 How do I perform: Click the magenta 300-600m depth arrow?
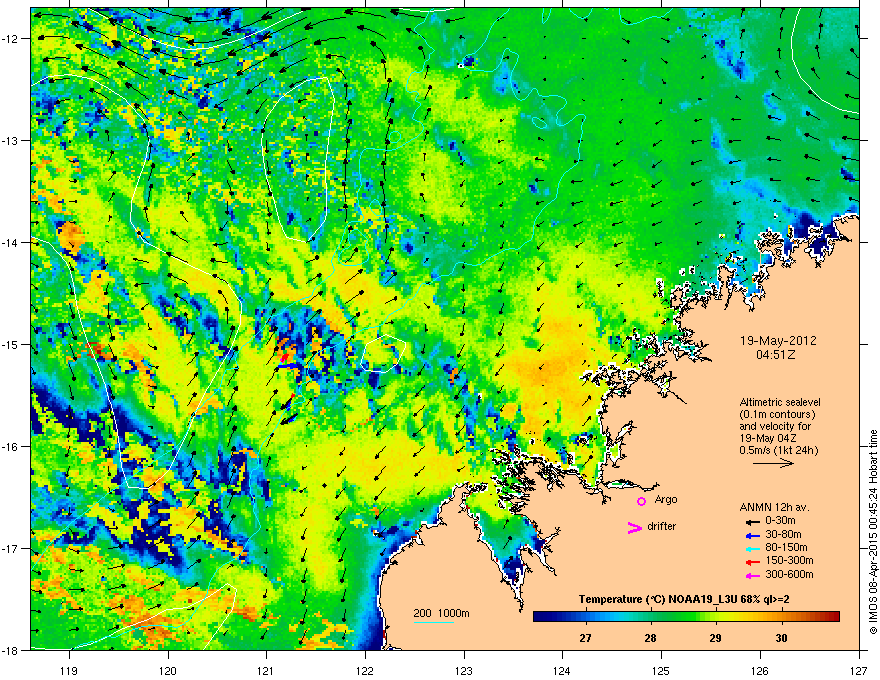point(753,575)
